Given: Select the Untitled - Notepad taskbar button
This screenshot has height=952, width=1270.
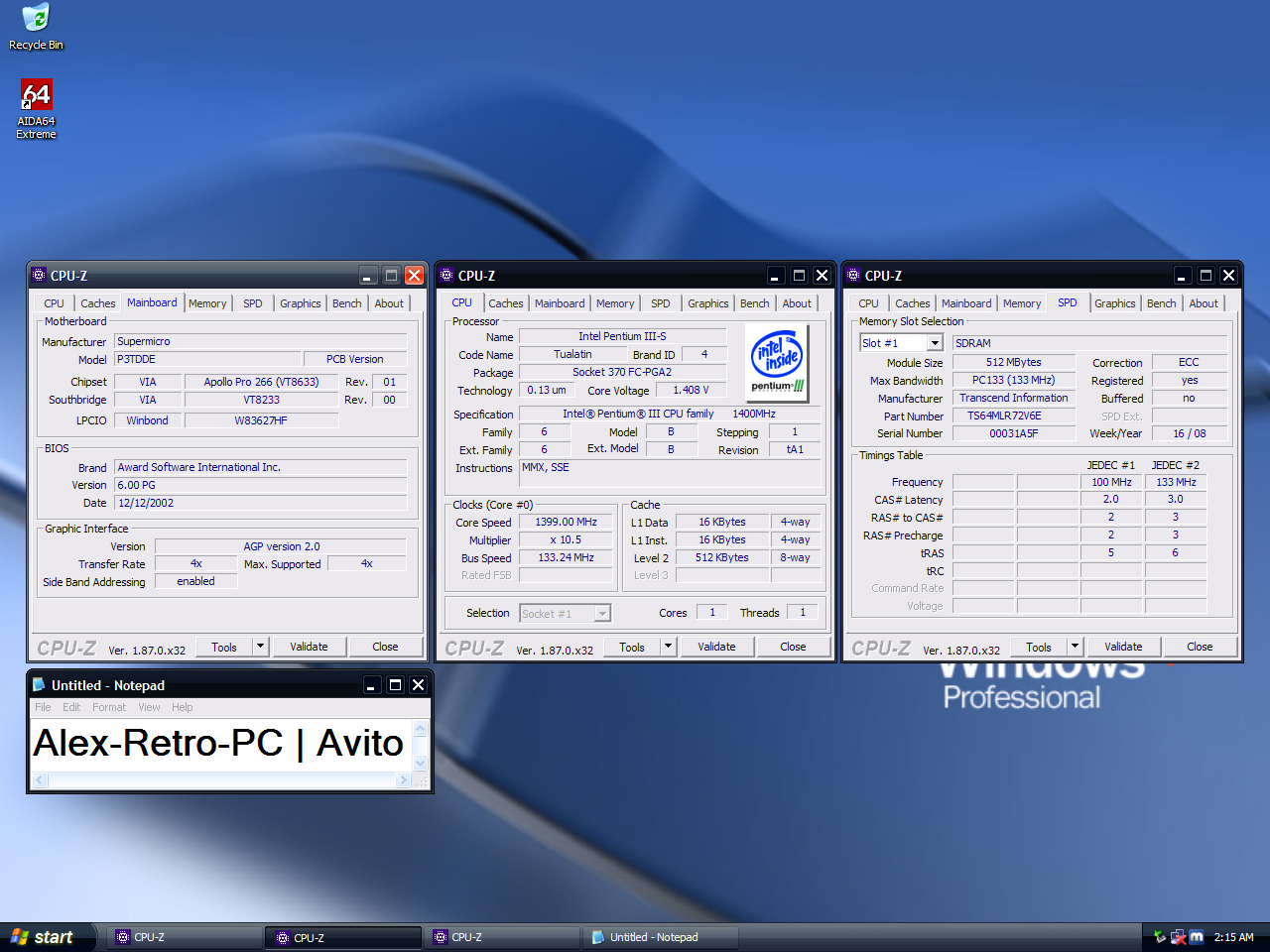Looking at the screenshot, I should coord(653,937).
